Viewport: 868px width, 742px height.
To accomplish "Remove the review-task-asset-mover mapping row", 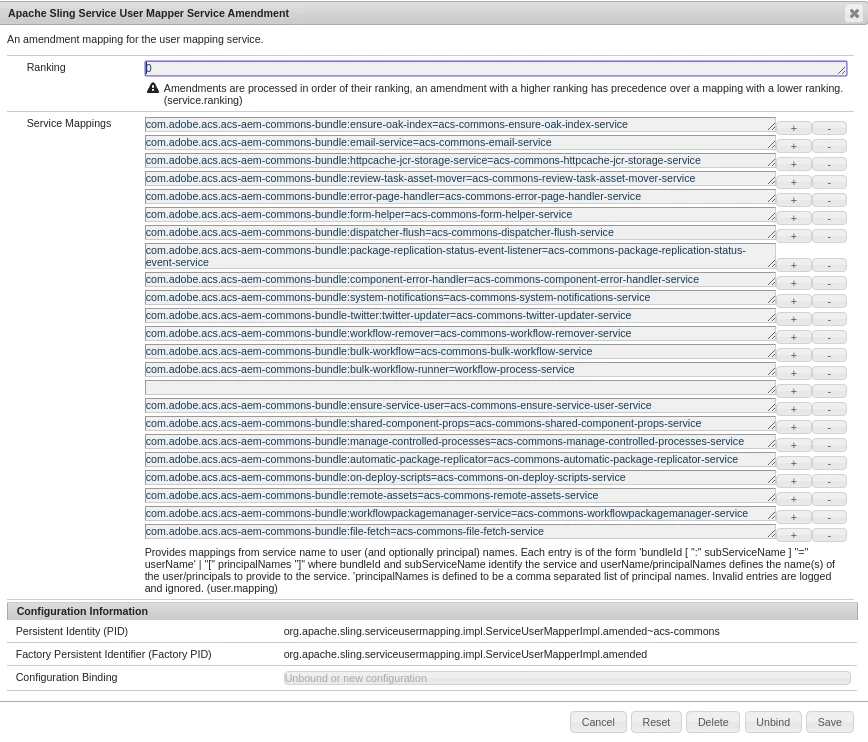I will (x=829, y=182).
